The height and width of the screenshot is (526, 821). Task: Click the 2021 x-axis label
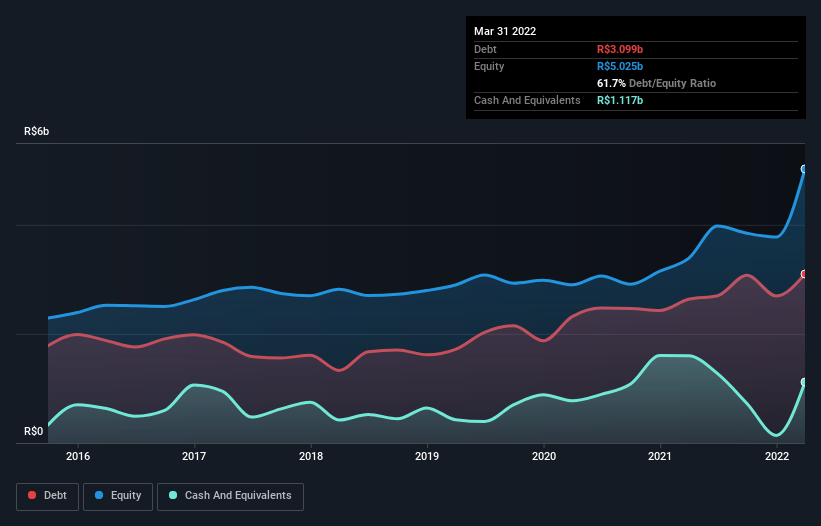(660, 456)
